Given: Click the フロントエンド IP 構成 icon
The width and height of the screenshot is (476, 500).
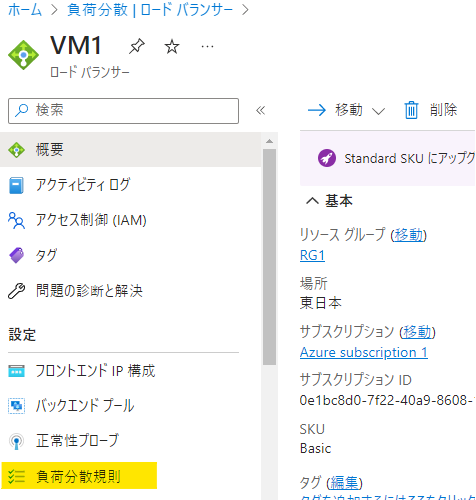Looking at the screenshot, I should click(x=16, y=371).
